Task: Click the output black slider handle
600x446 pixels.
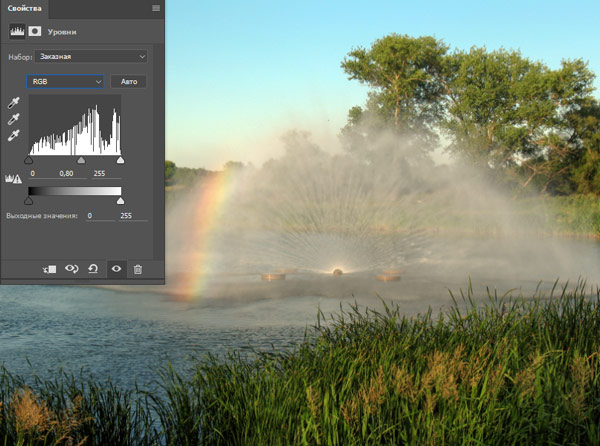Action: click(x=29, y=201)
